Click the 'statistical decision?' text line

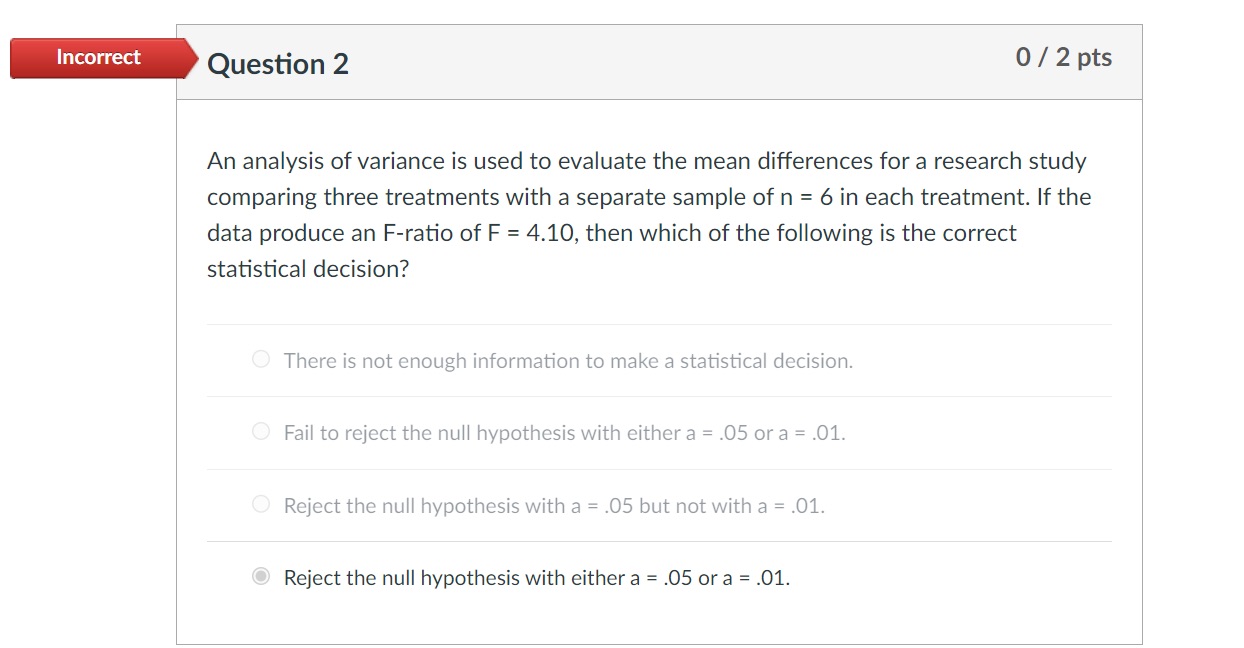pos(308,269)
